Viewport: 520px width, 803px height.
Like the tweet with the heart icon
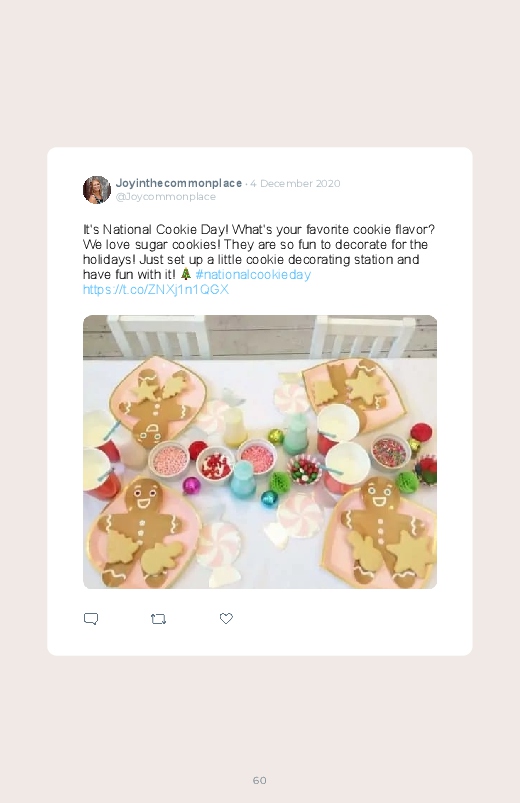tap(226, 618)
